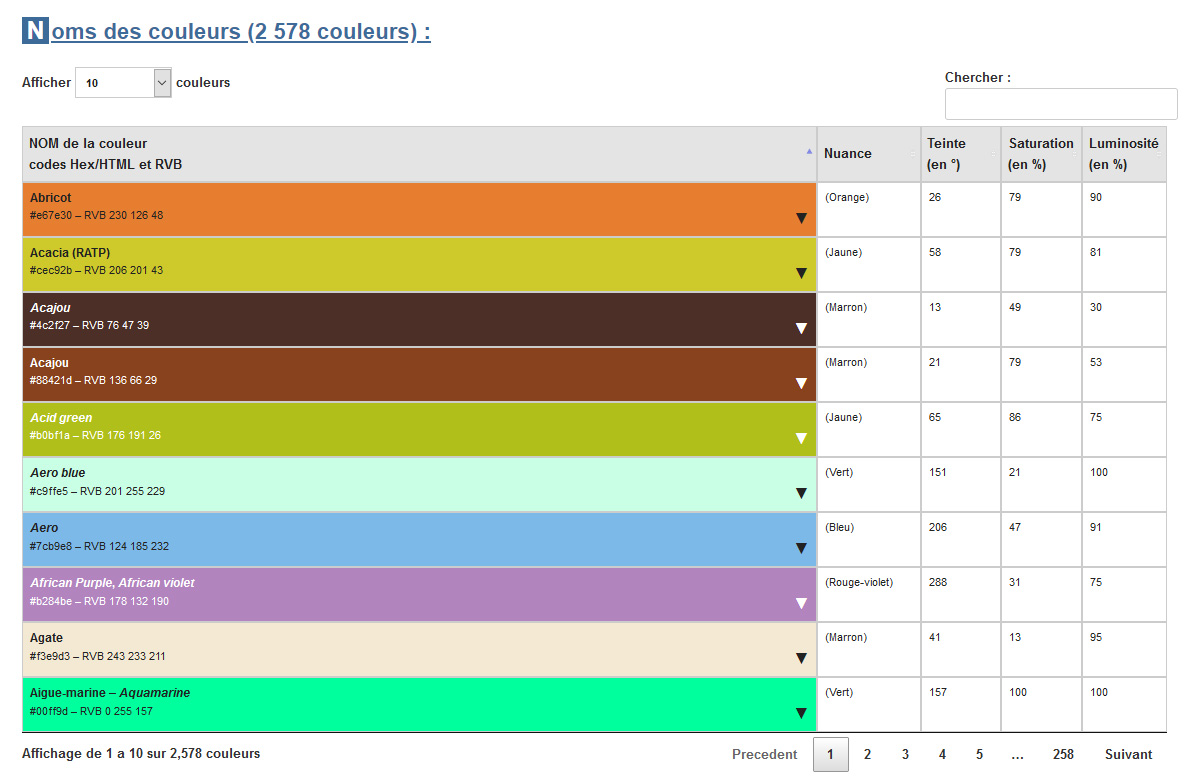Image resolution: width=1196 pixels, height=784 pixels.
Task: Click the Chercher search field
Action: point(1060,104)
